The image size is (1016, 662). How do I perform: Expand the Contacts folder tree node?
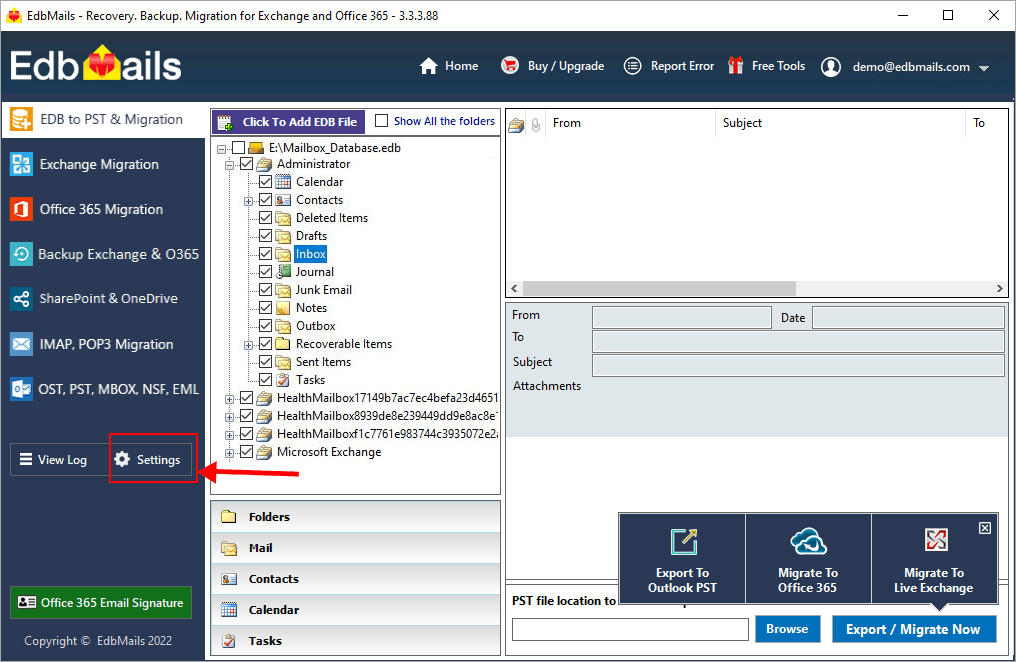(248, 200)
